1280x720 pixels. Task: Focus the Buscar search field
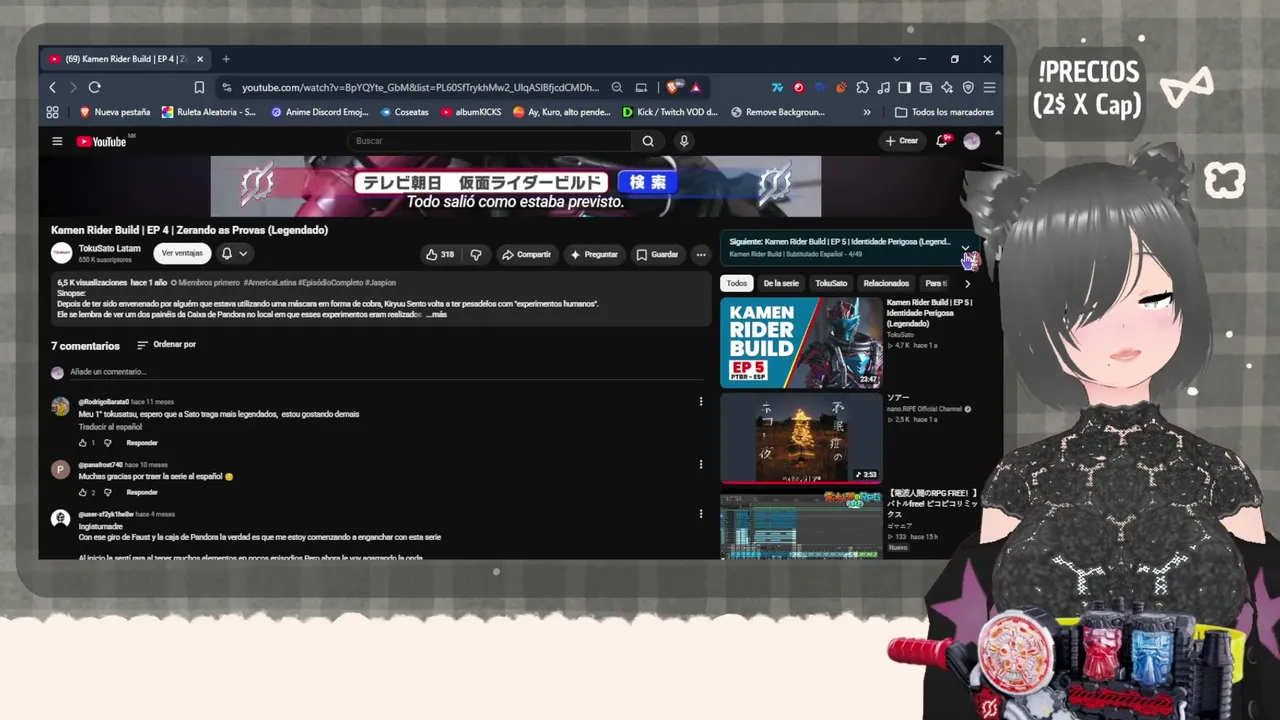coord(490,141)
